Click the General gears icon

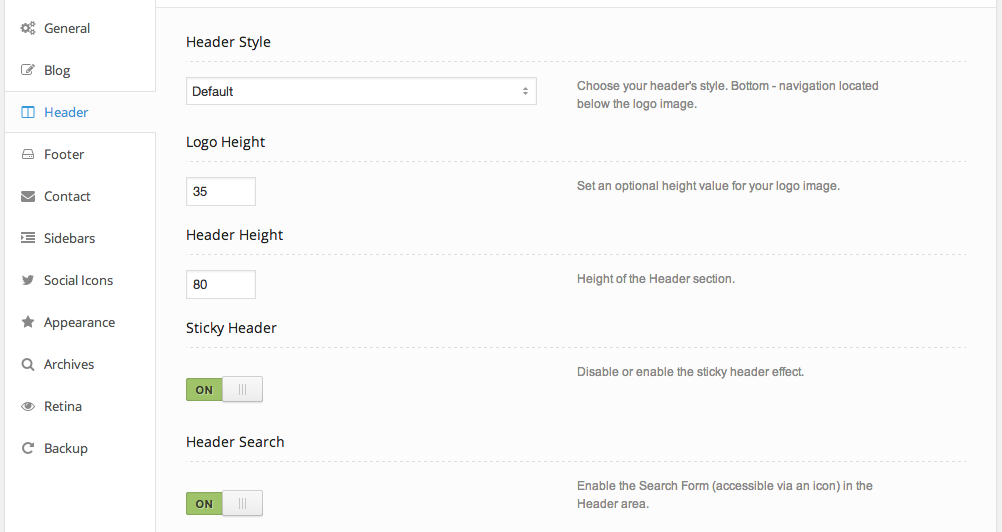[x=28, y=29]
